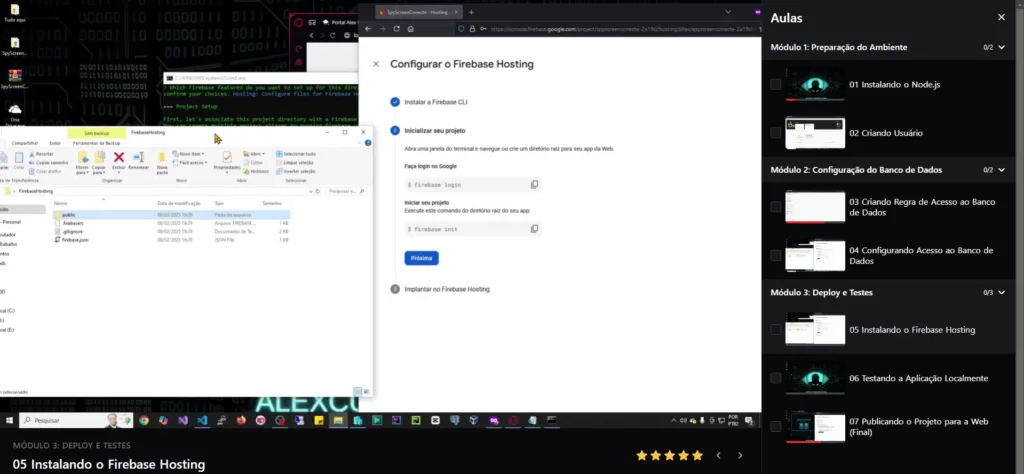
Task: Select the SpyScreenConecte Hosting browser tab
Action: point(418,12)
